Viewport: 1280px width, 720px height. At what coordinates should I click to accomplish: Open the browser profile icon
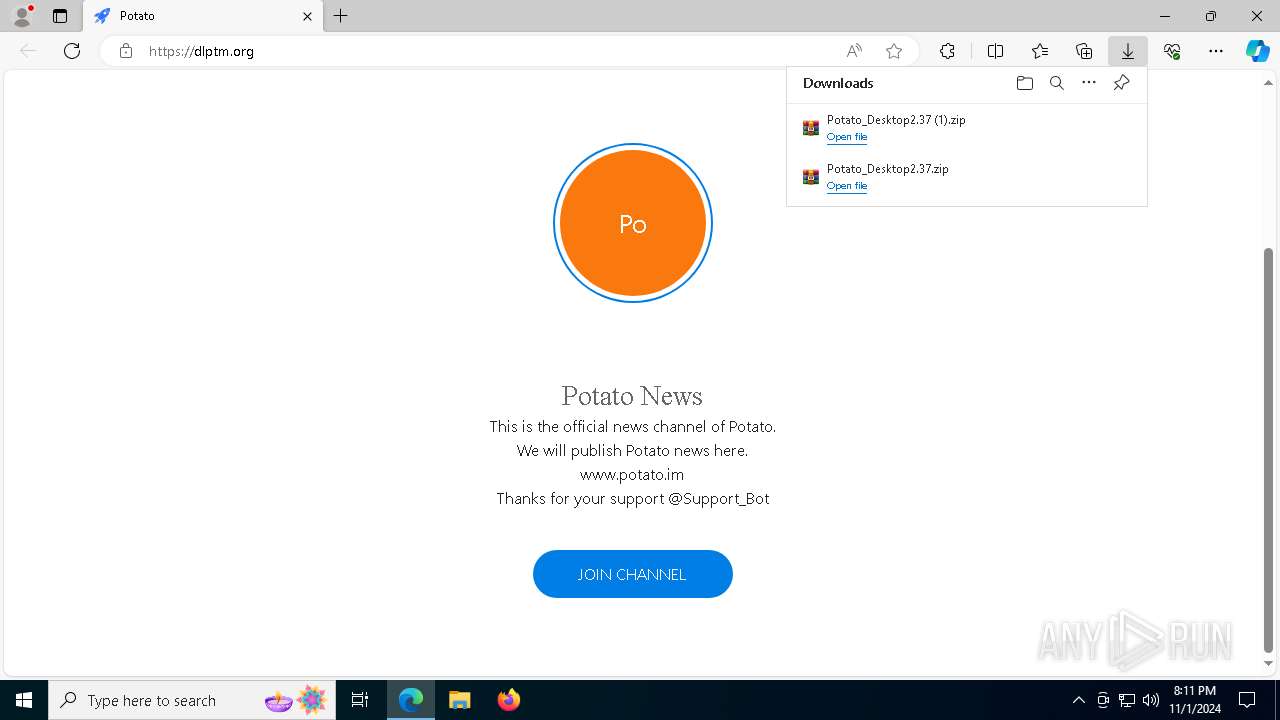(22, 16)
